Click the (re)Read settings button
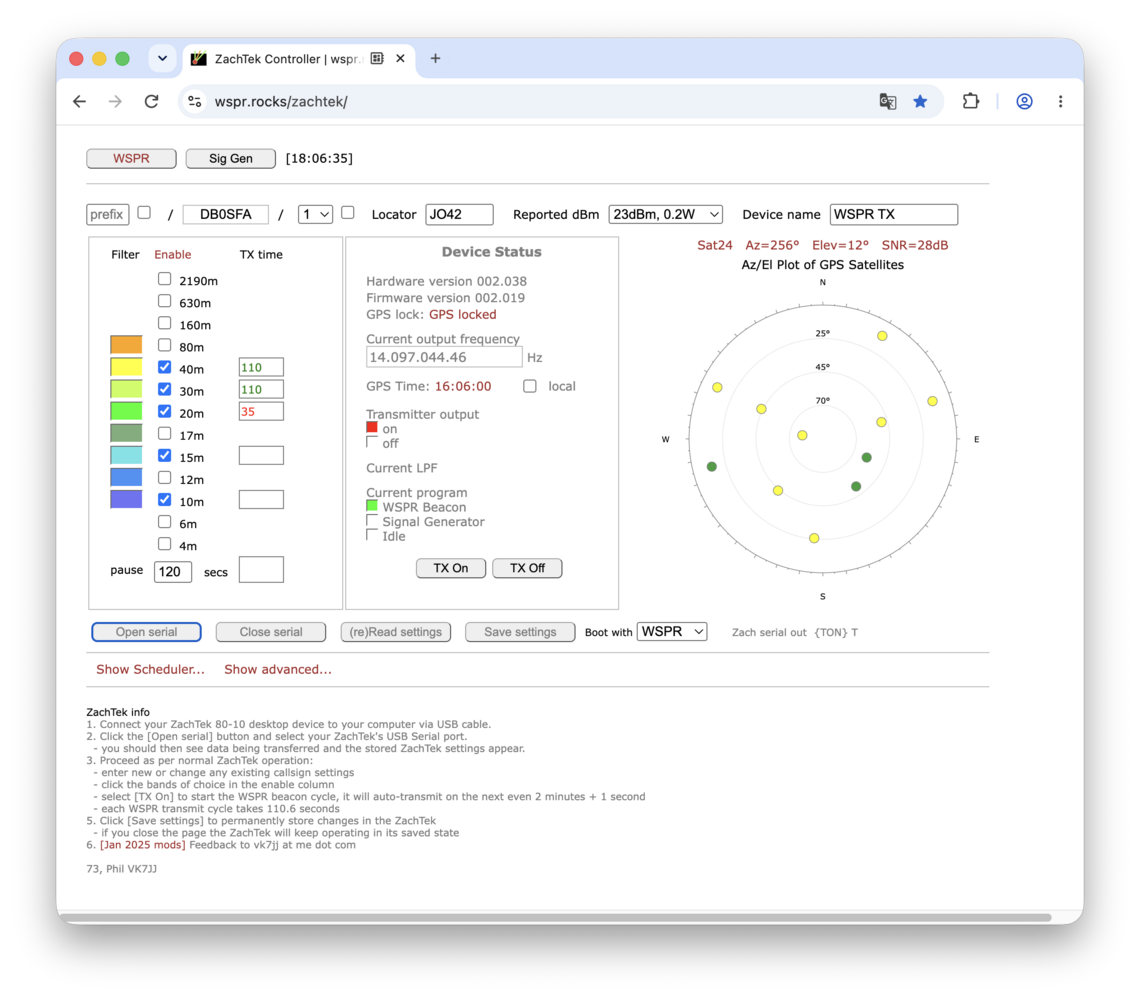This screenshot has height=999, width=1140. tap(396, 632)
